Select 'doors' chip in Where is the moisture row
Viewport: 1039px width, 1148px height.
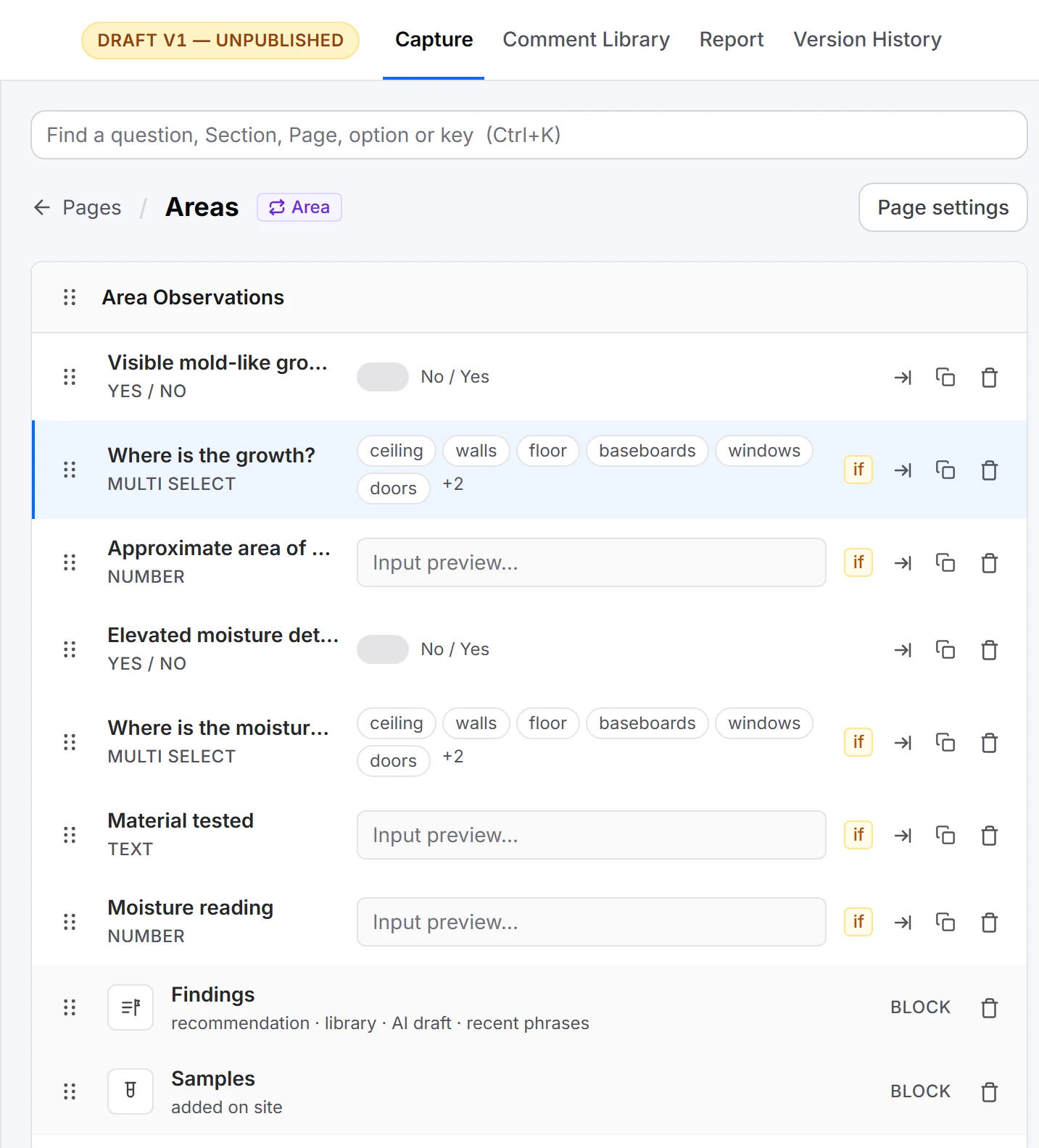pos(393,761)
